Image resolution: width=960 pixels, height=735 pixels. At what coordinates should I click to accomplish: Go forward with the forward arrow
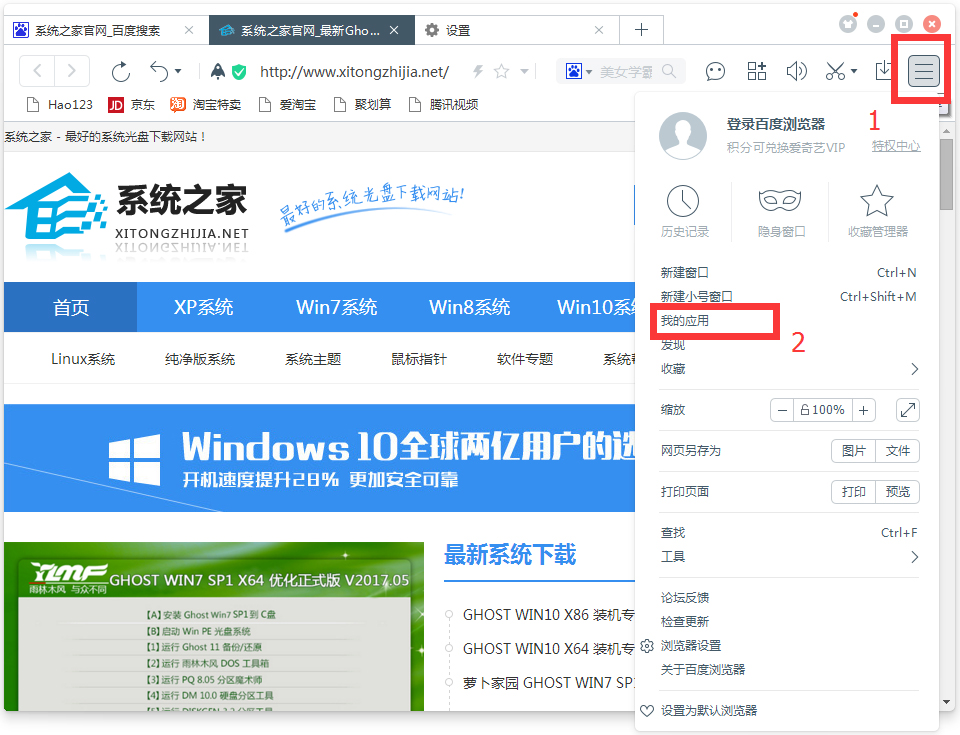point(72,71)
